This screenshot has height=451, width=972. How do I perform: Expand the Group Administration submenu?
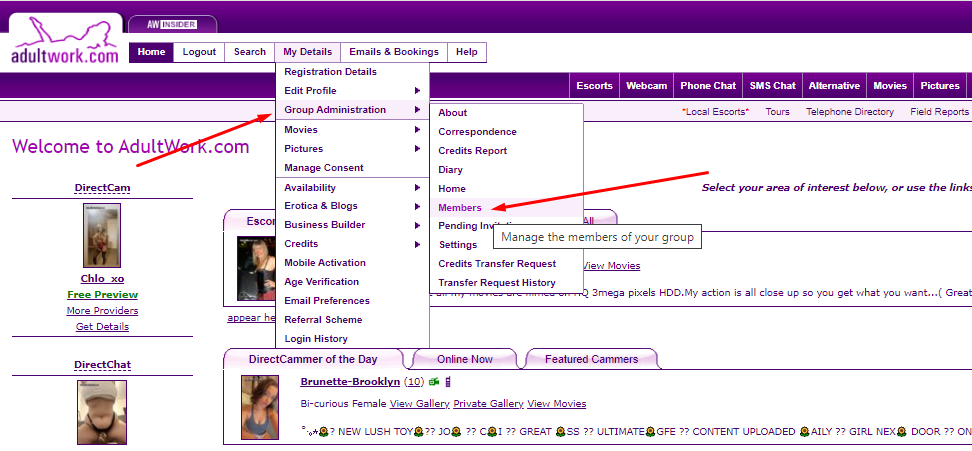tap(352, 110)
